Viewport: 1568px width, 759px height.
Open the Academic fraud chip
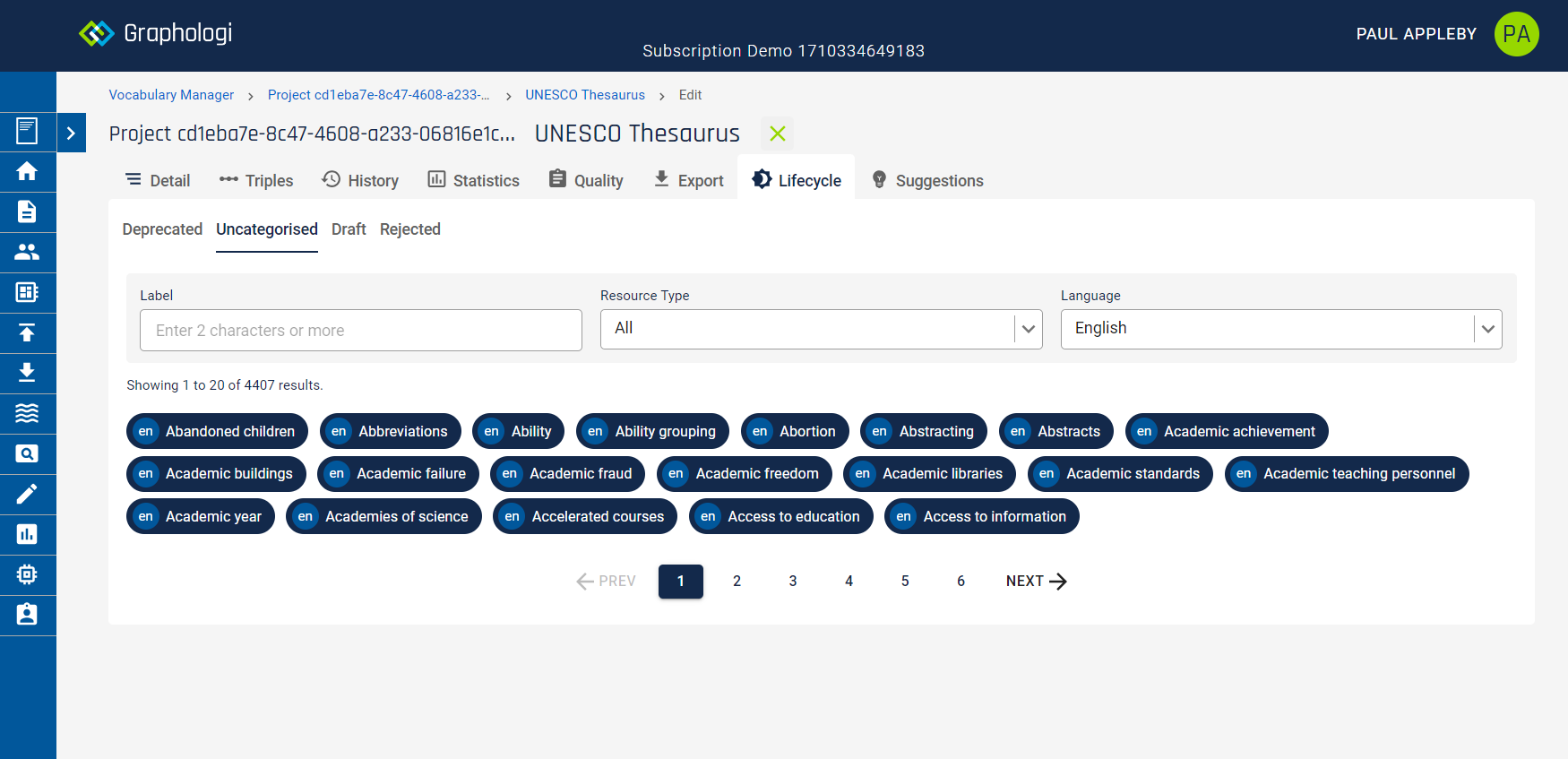(x=567, y=473)
